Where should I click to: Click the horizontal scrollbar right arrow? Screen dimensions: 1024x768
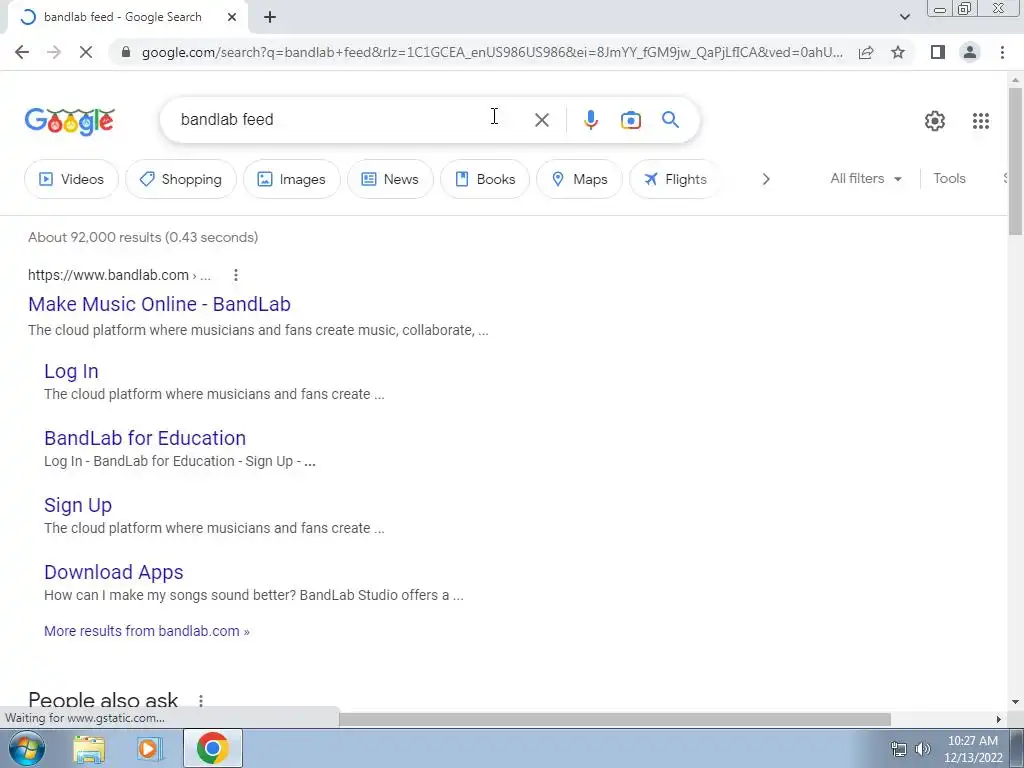coord(998,719)
